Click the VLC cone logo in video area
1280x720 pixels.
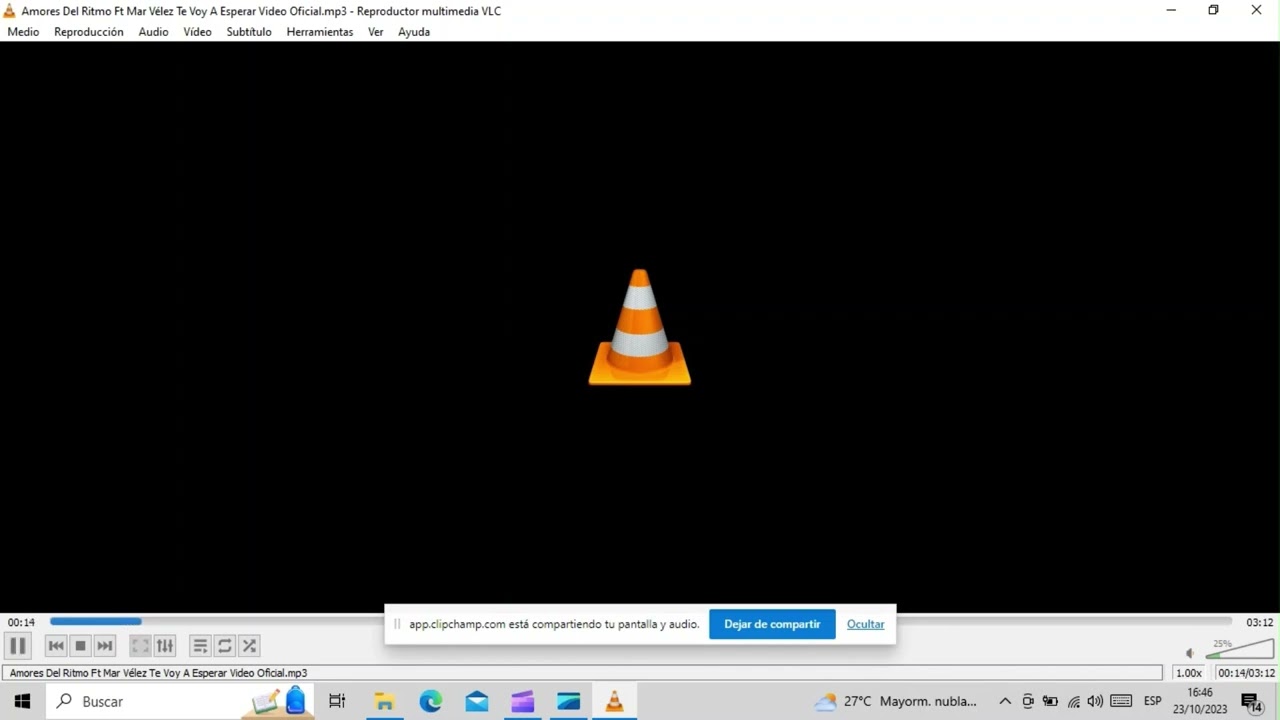640,327
